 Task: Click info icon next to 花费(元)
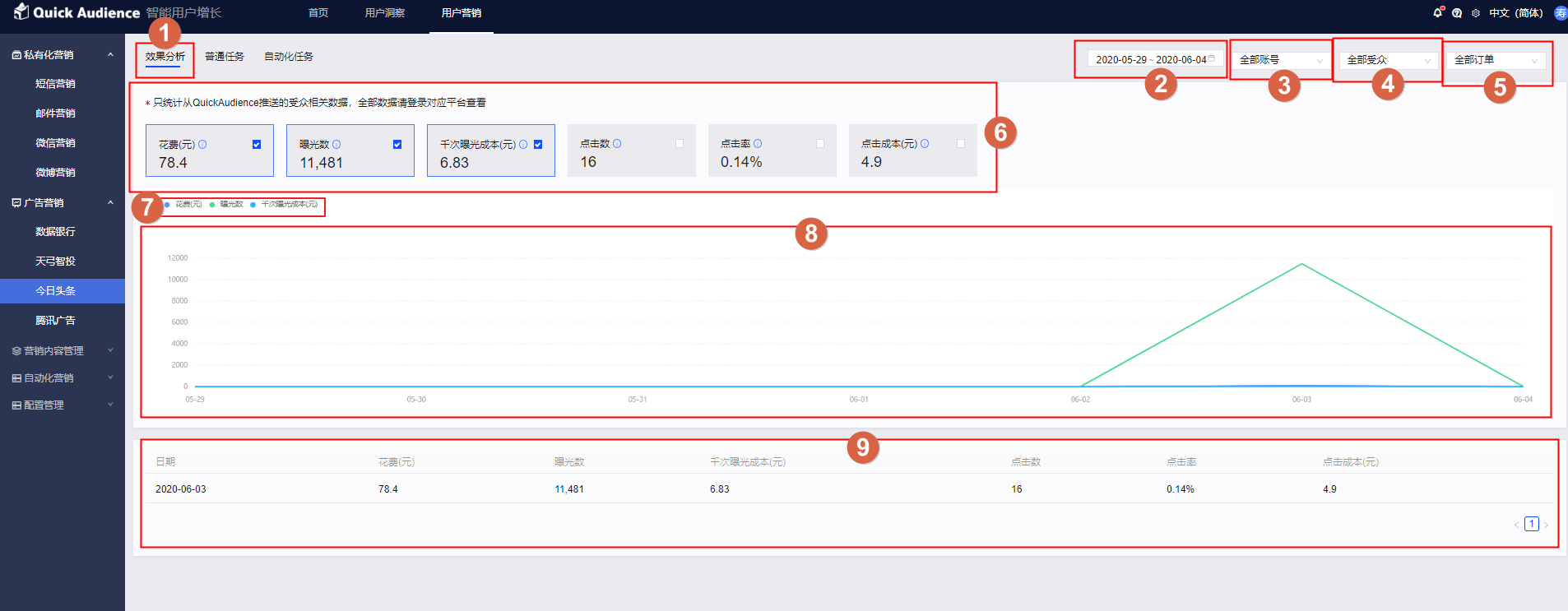(x=202, y=144)
